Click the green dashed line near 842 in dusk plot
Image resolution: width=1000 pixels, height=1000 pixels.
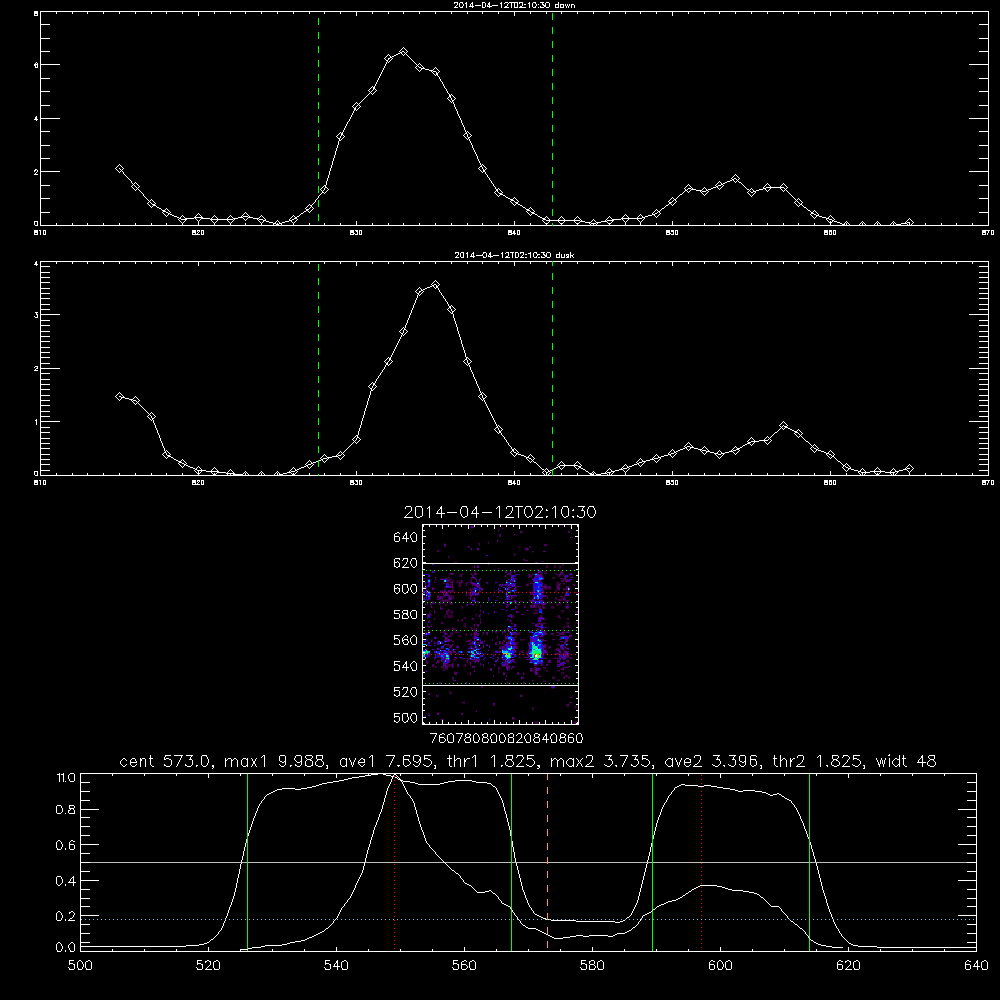[x=552, y=369]
